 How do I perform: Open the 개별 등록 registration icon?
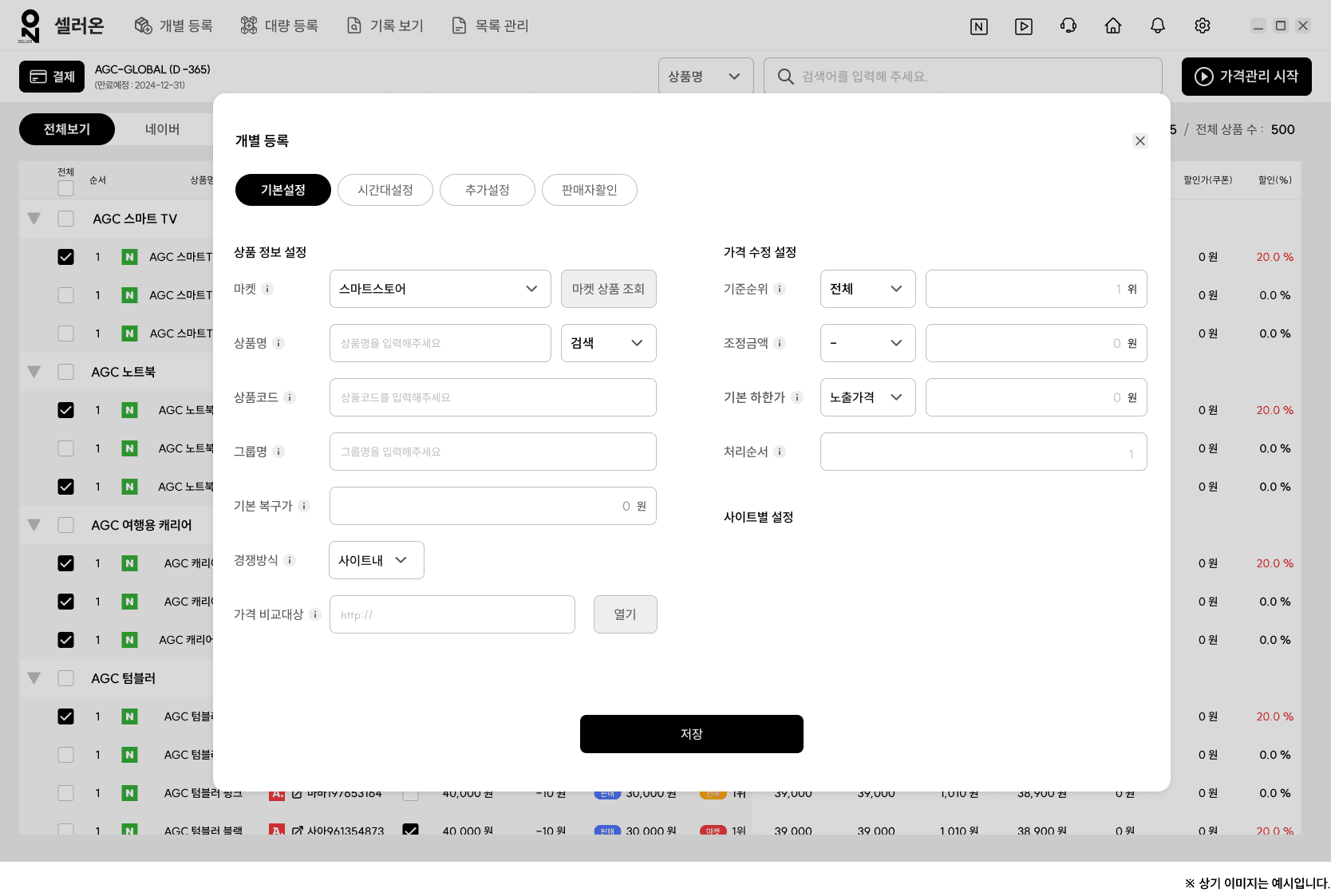point(144,25)
